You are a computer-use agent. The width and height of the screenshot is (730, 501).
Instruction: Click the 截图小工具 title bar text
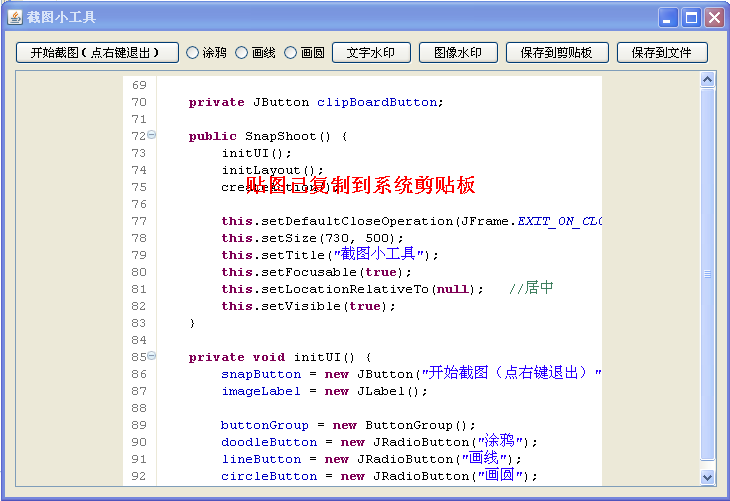(61, 17)
